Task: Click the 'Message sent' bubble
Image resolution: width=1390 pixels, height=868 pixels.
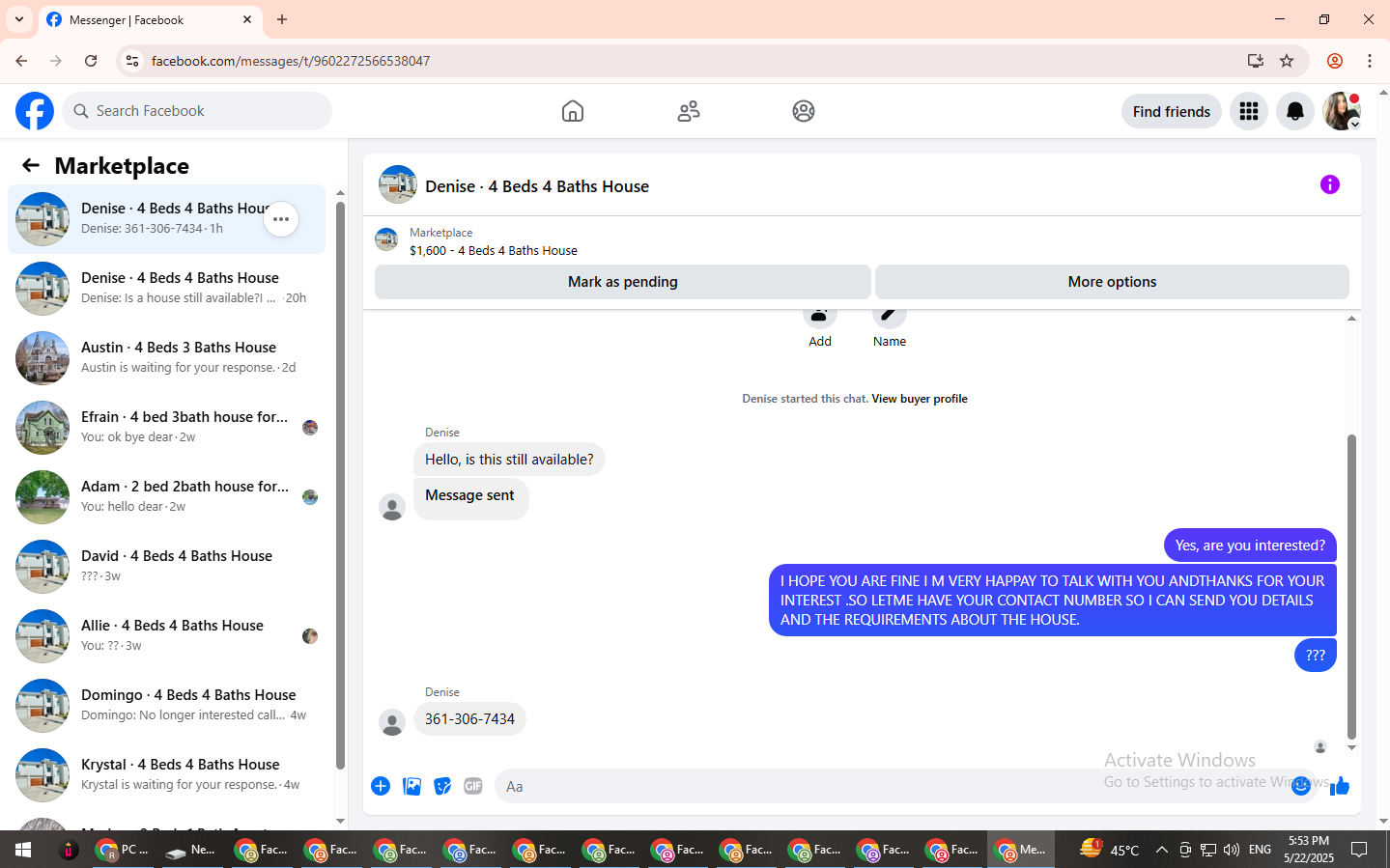Action: coord(470,499)
